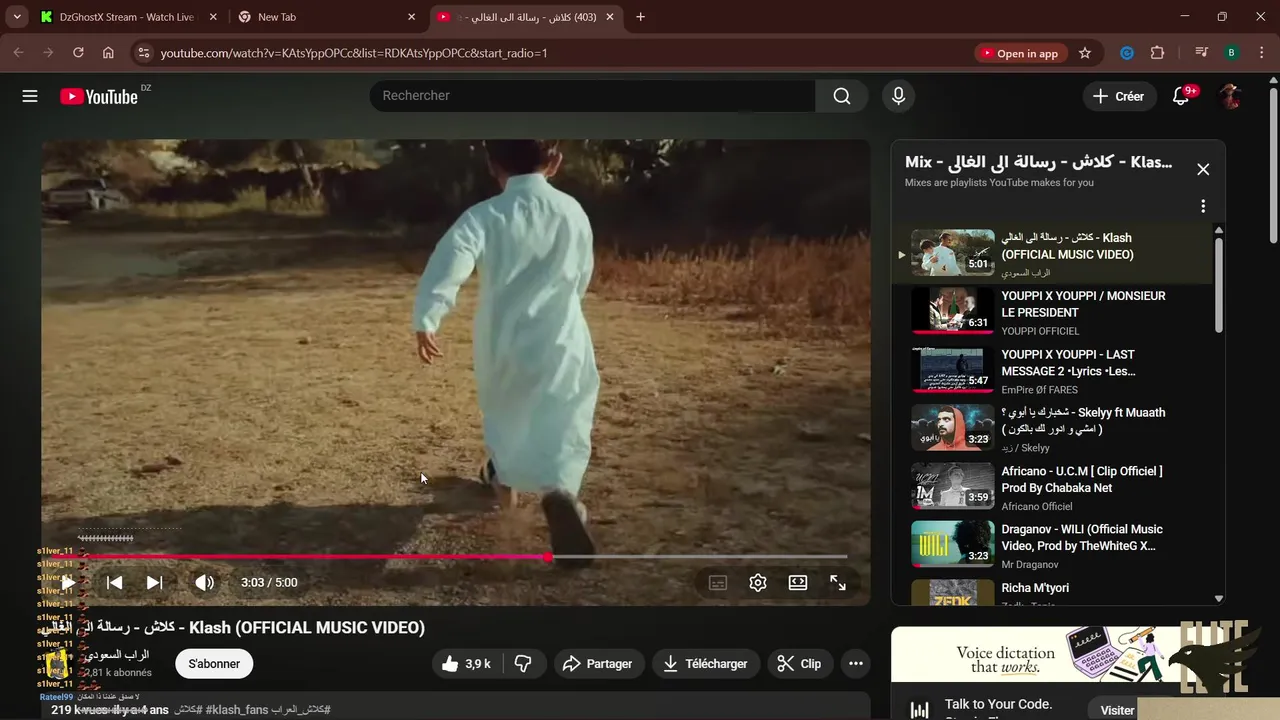Click the Open in app button
1280x720 pixels.
tap(1019, 53)
